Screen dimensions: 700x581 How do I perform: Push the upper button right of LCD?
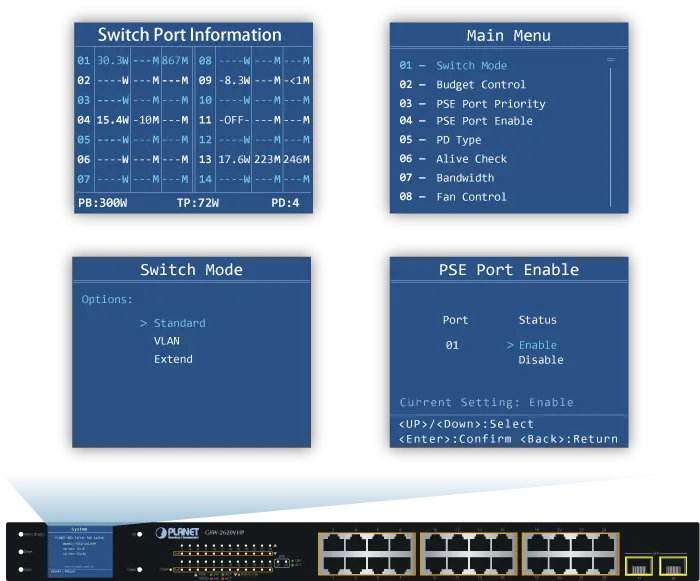click(140, 534)
